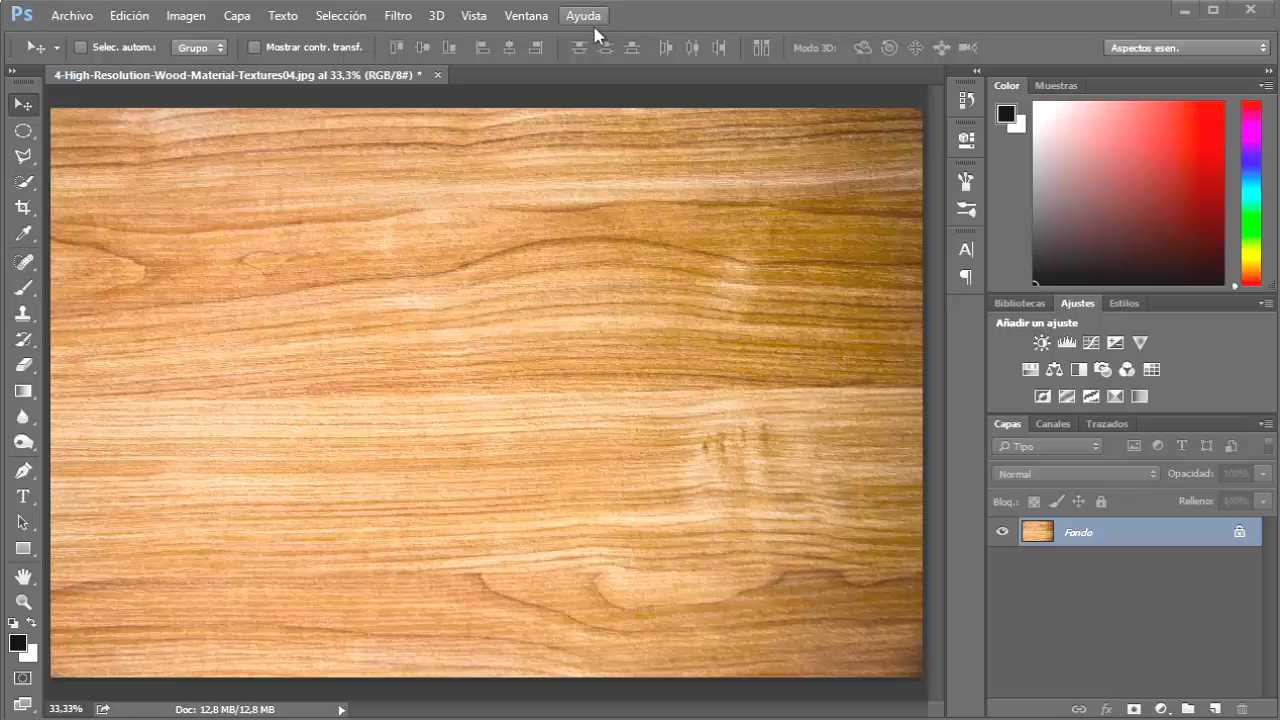Screen dimensions: 1280x720
Task: Add a Curves adjustment
Action: tap(1091, 343)
